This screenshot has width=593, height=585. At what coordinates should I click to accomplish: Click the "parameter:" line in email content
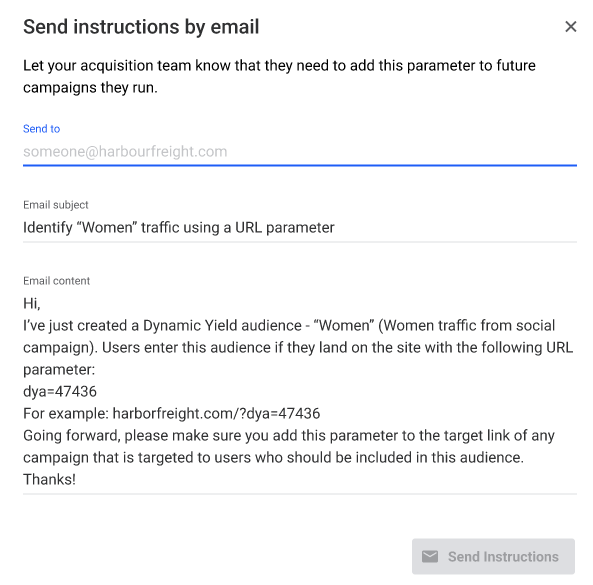[x=59, y=370]
